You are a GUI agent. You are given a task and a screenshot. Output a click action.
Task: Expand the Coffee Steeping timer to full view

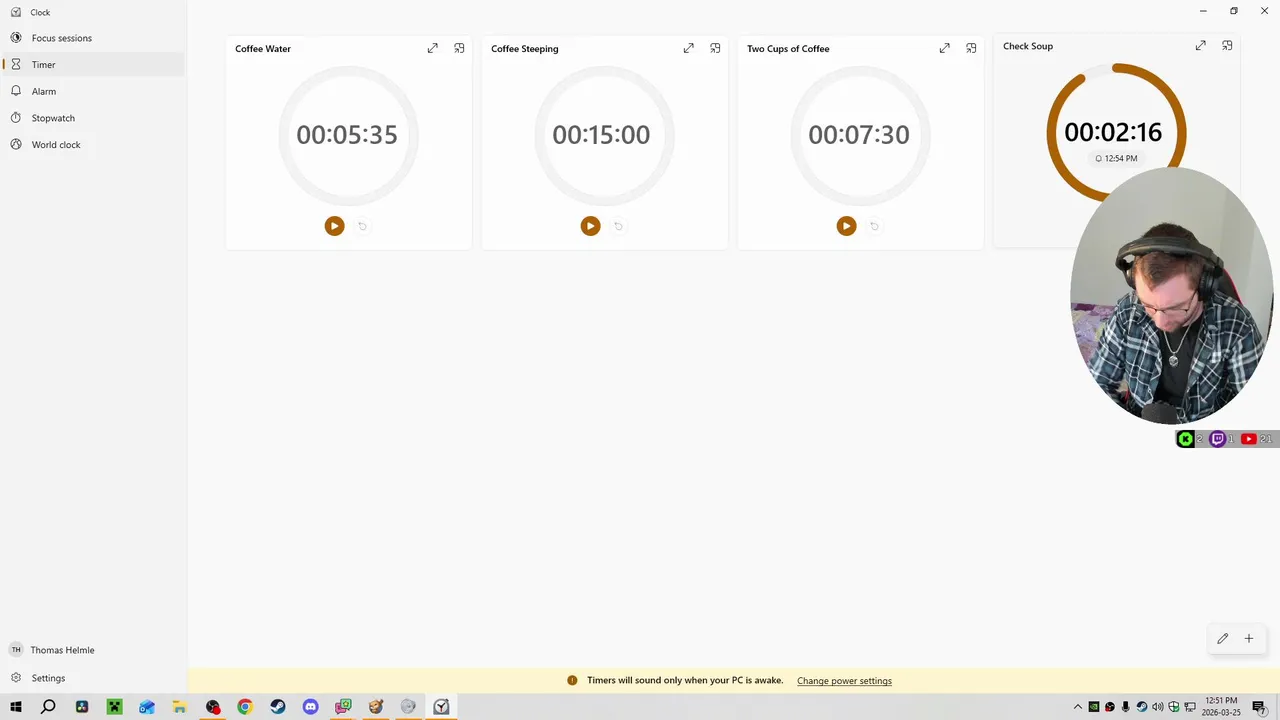pyautogui.click(x=688, y=48)
